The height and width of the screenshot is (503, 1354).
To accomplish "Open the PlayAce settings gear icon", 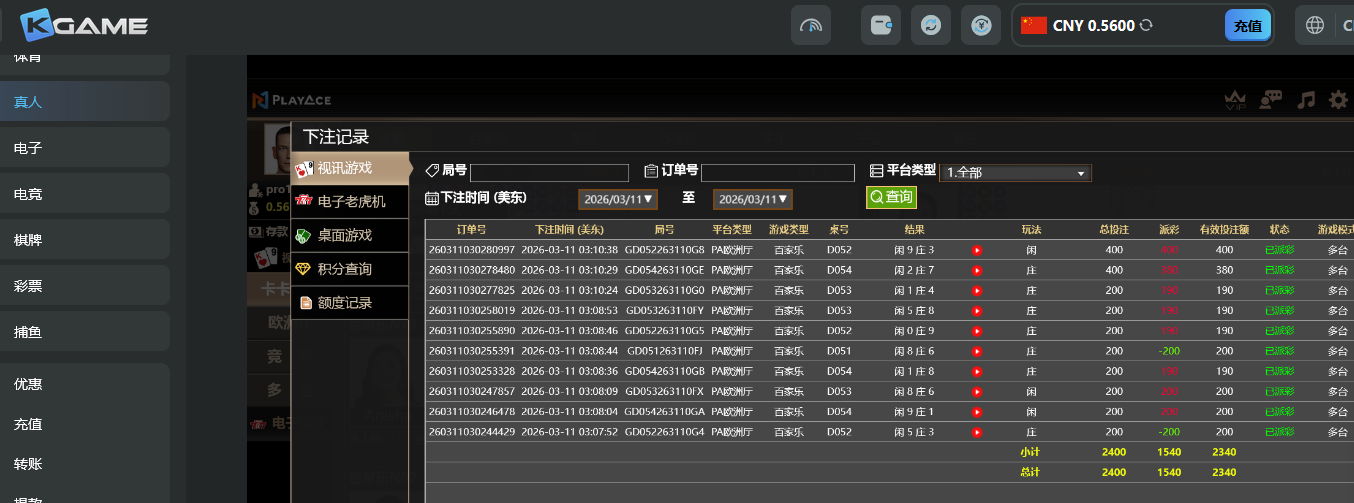I will (x=1338, y=100).
